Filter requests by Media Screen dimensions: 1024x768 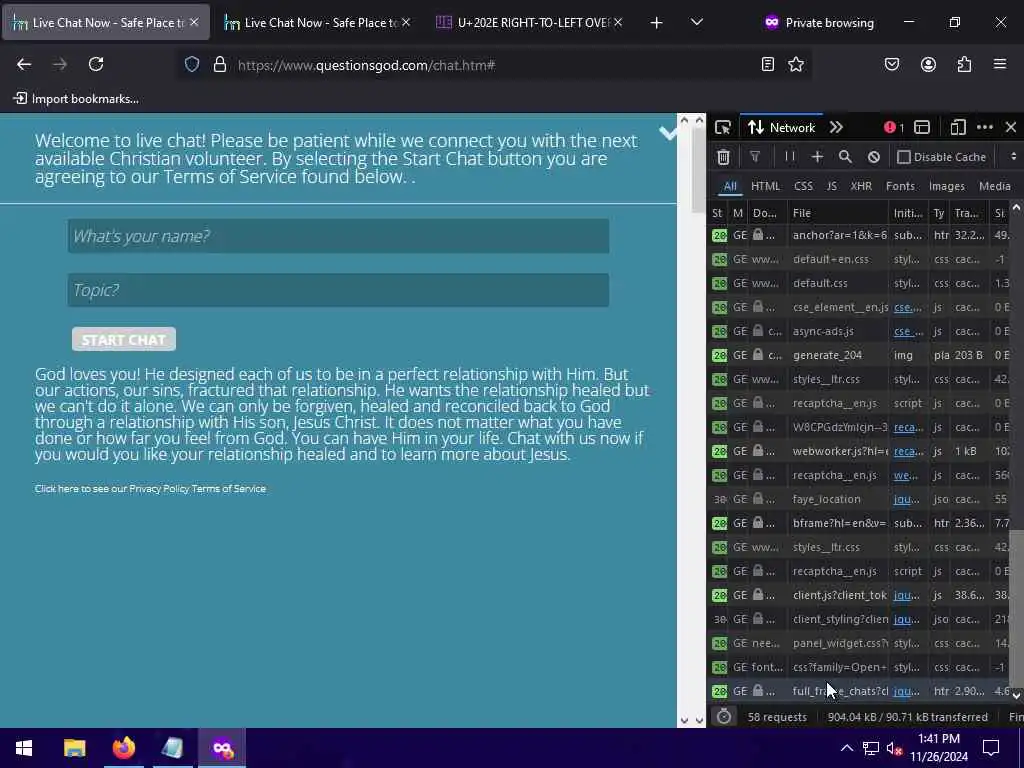[x=995, y=186]
